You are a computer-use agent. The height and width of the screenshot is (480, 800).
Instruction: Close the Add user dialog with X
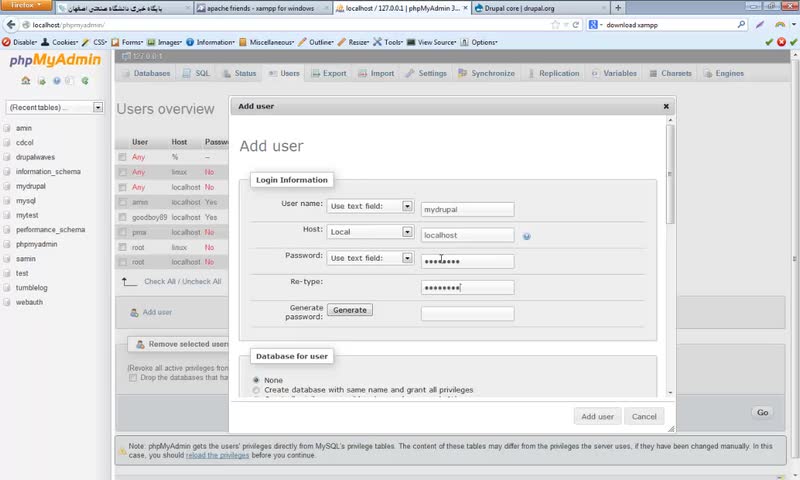(666, 106)
